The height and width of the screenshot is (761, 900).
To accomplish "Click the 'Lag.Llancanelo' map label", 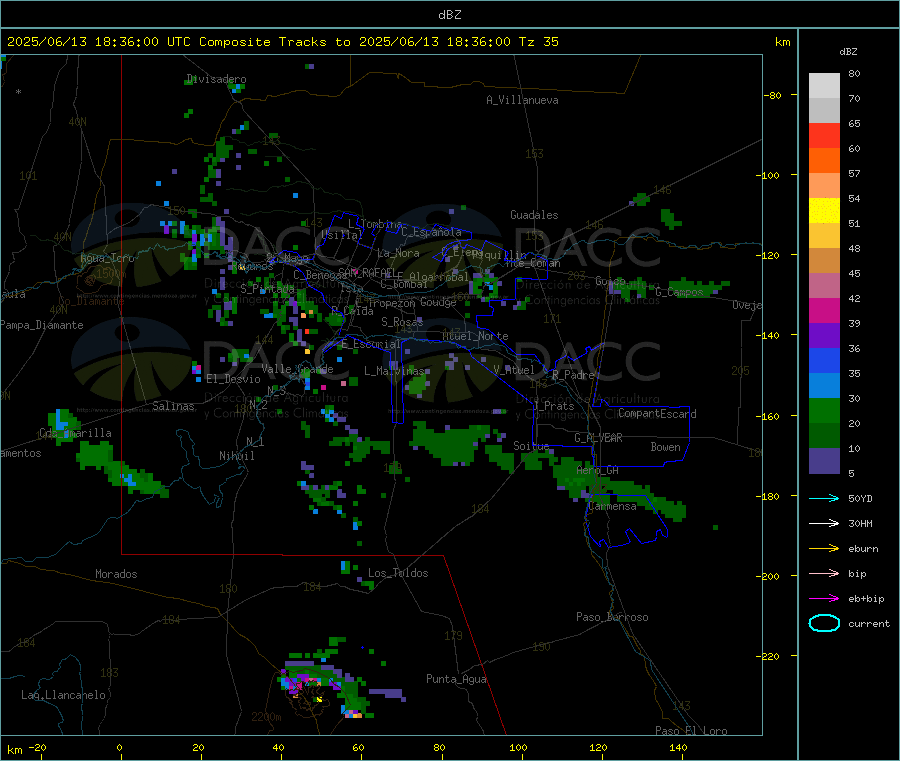I will [x=63, y=695].
